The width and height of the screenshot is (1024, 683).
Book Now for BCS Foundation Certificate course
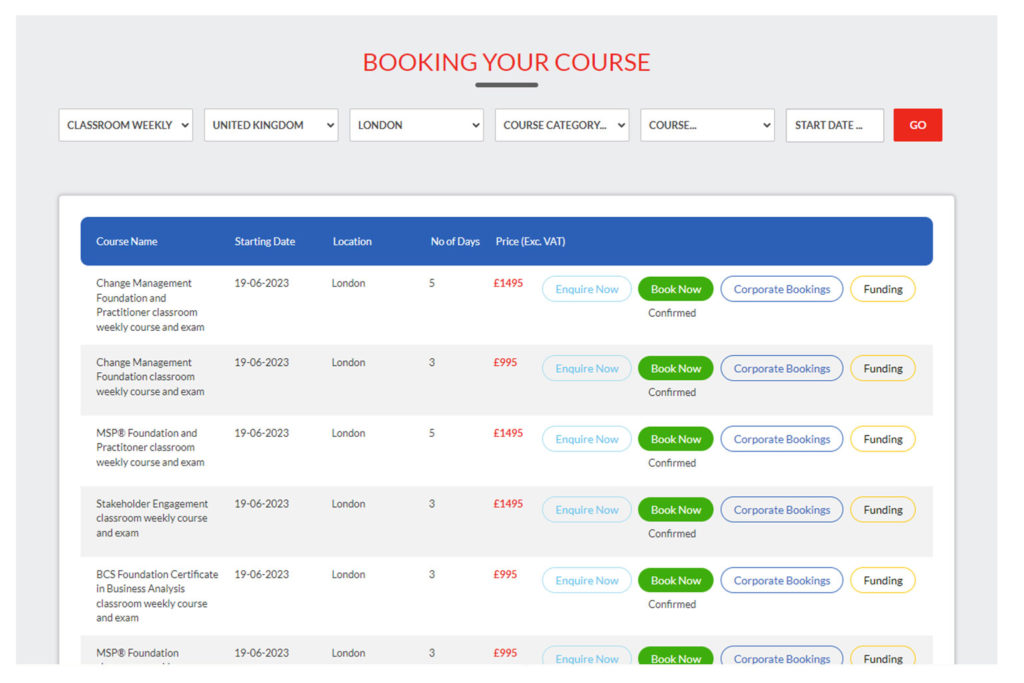tap(676, 580)
